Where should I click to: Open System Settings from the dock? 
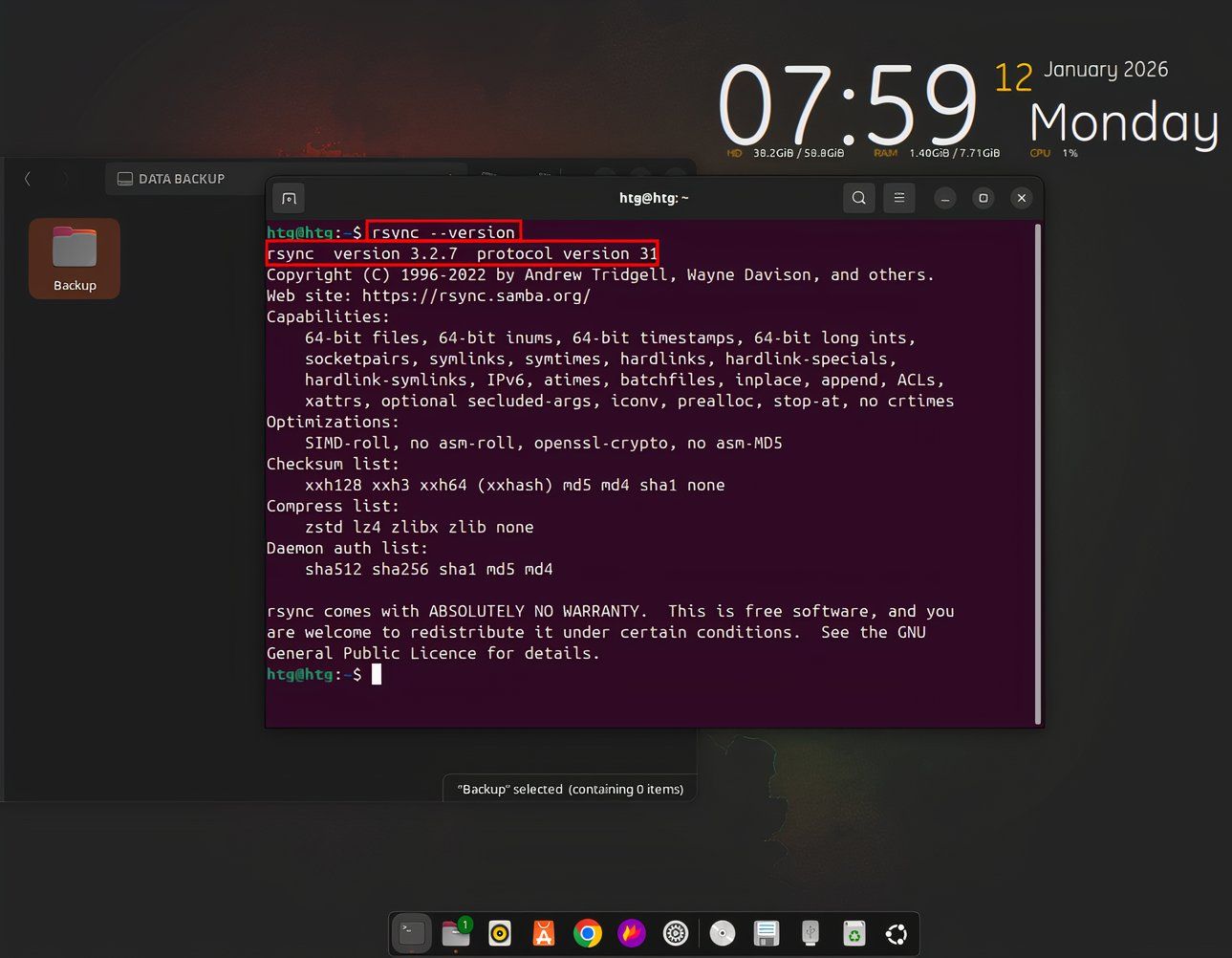[x=676, y=932]
